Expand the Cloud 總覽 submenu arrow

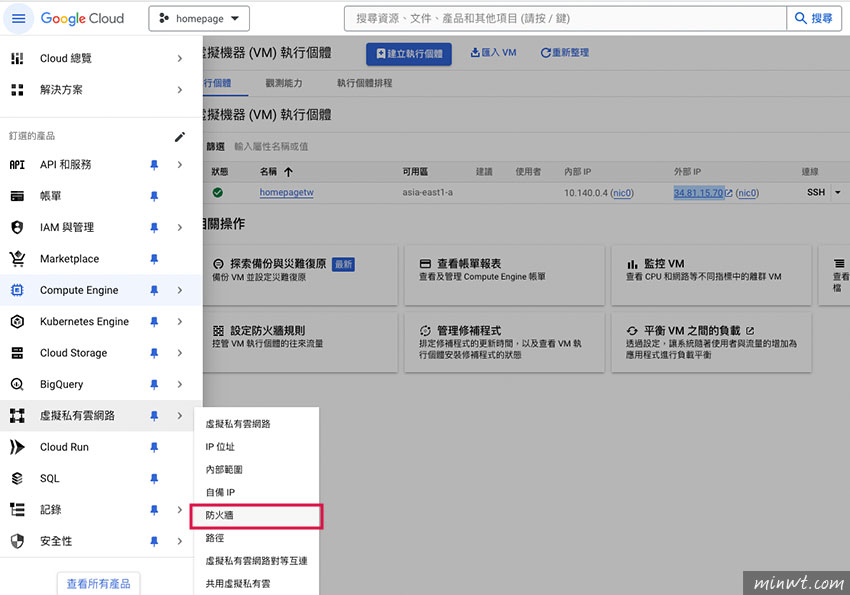click(179, 58)
